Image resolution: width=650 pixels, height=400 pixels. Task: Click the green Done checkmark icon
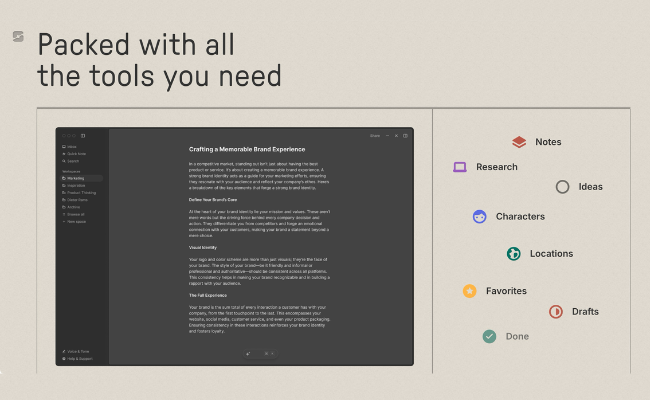(x=489, y=337)
